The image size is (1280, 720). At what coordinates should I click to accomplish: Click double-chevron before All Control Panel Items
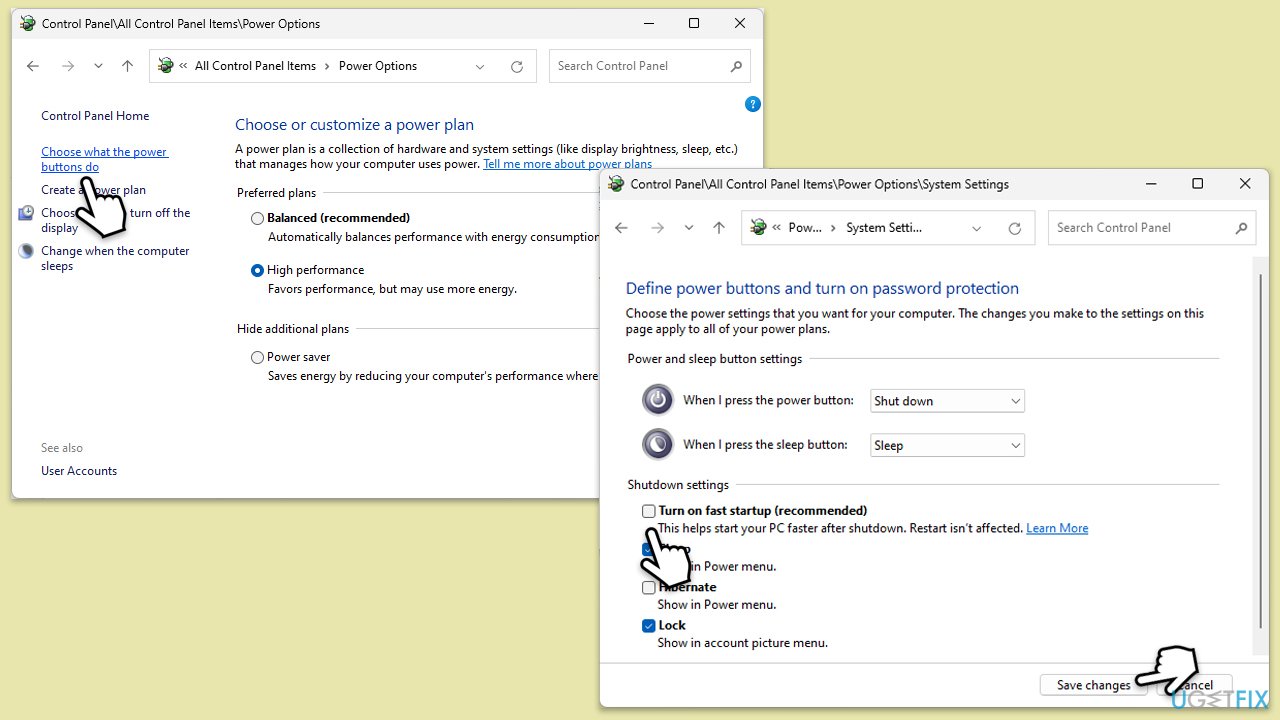(184, 66)
